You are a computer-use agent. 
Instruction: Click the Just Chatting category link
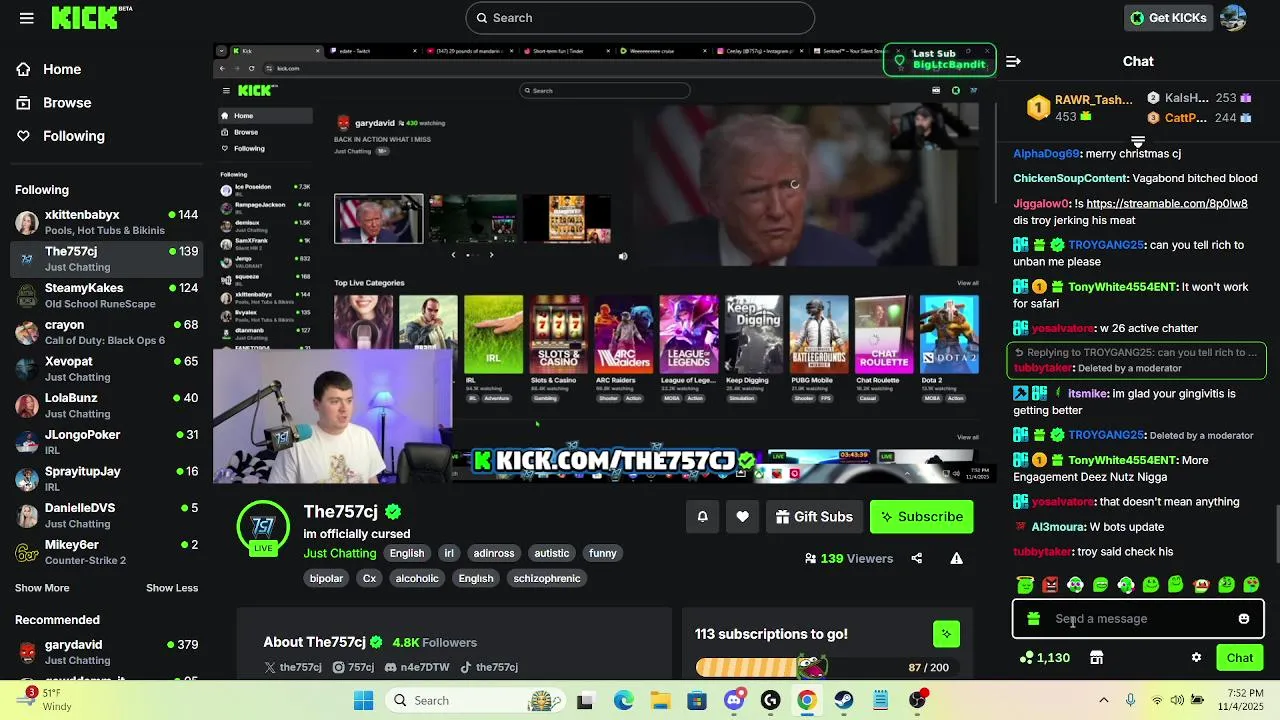coord(340,554)
